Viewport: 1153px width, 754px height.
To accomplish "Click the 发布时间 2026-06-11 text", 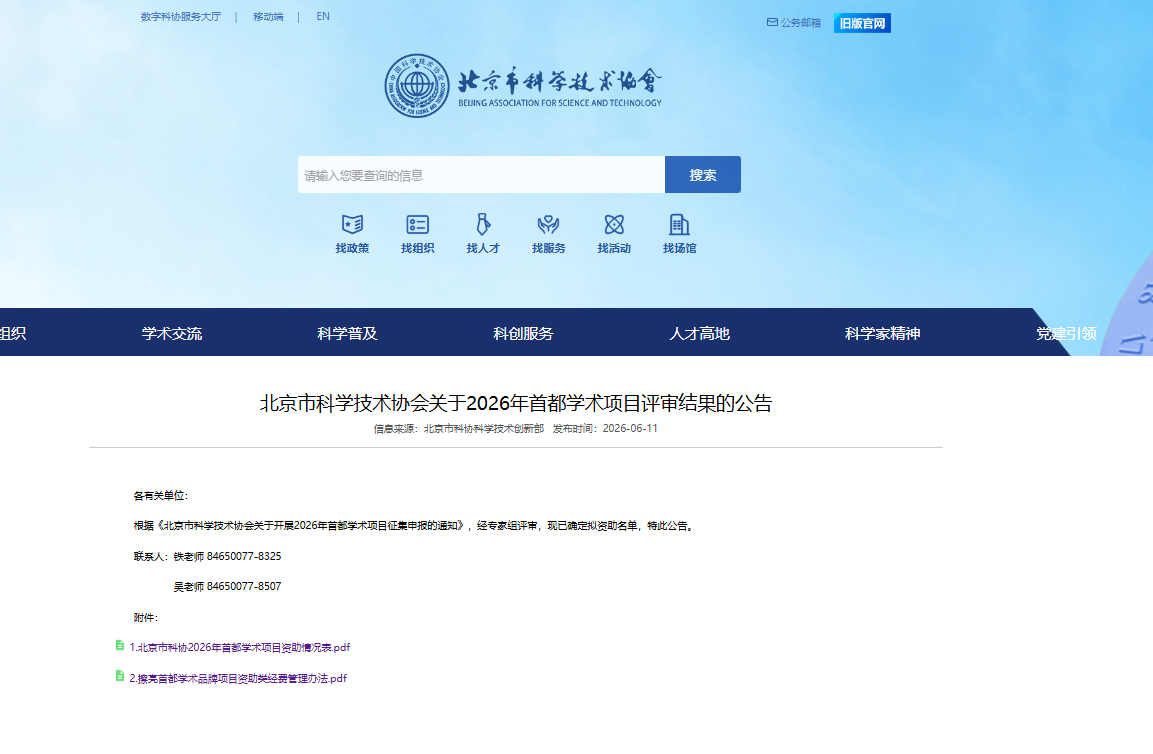I will (605, 428).
